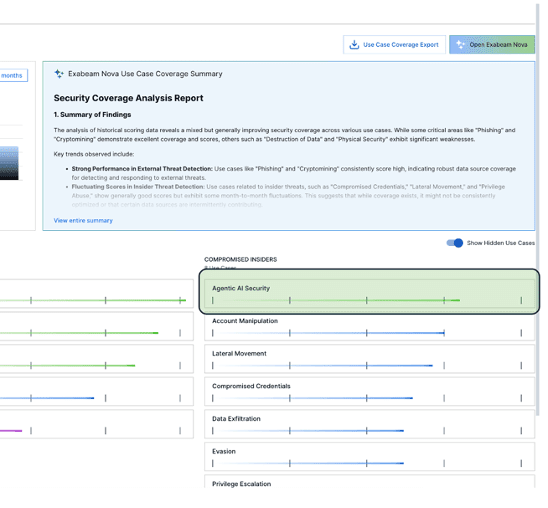Viewport: 548px width, 508px height.
Task: Click the Nova sparkle icon beside summary title
Action: (59, 74)
